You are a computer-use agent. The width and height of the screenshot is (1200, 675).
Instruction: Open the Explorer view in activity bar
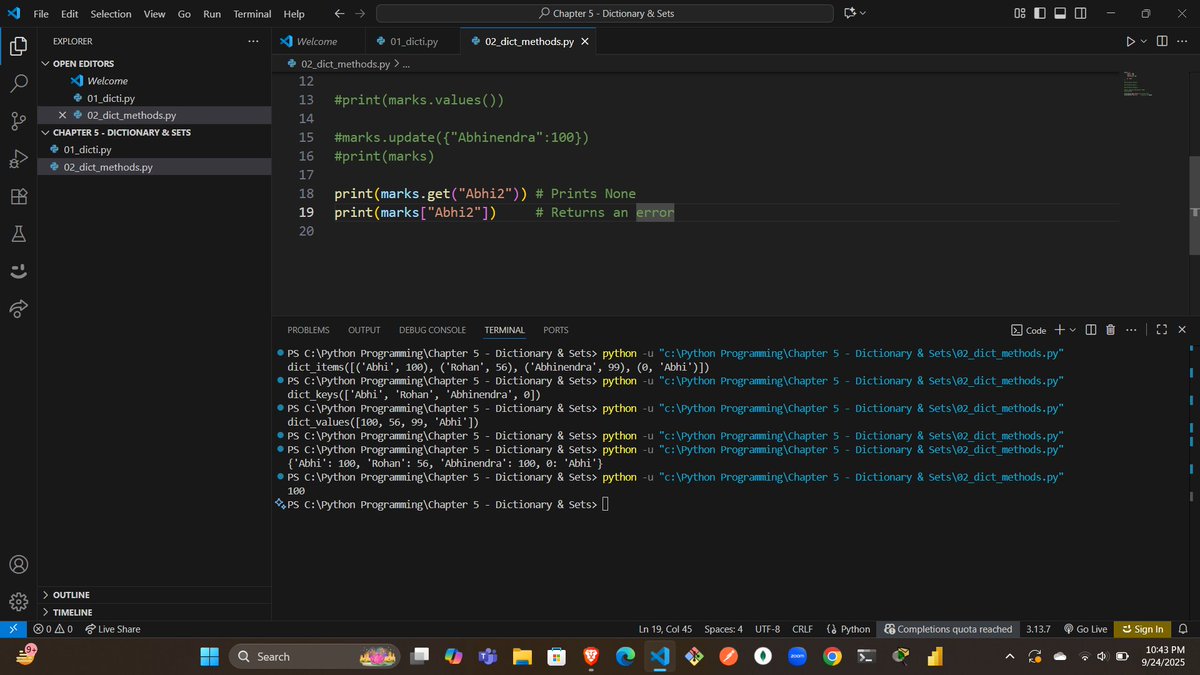click(18, 46)
